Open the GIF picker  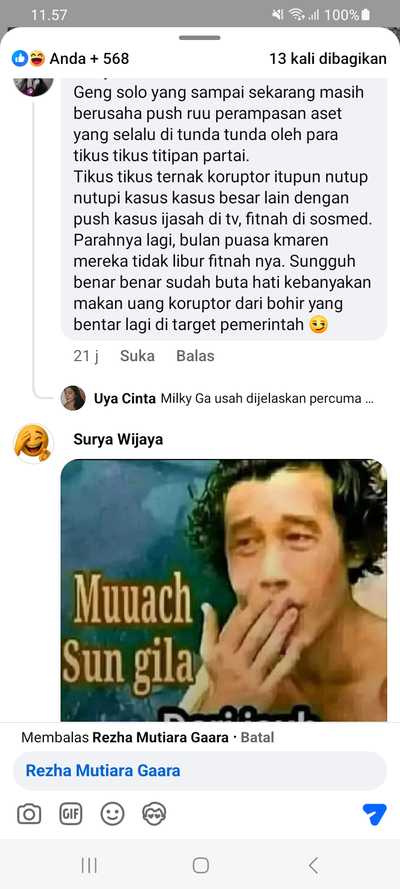[x=71, y=815]
